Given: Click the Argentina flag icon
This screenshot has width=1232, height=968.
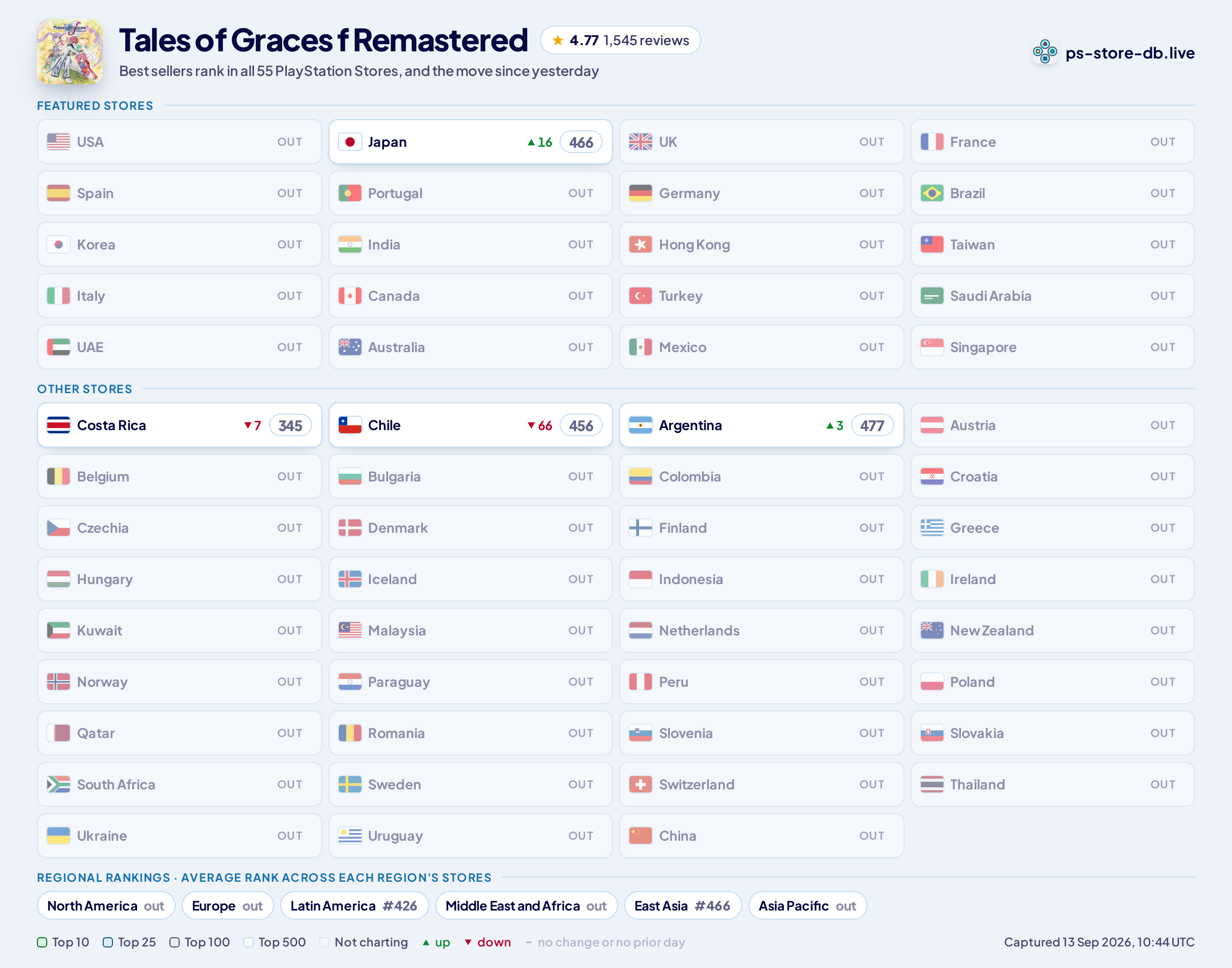Looking at the screenshot, I should tap(640, 425).
